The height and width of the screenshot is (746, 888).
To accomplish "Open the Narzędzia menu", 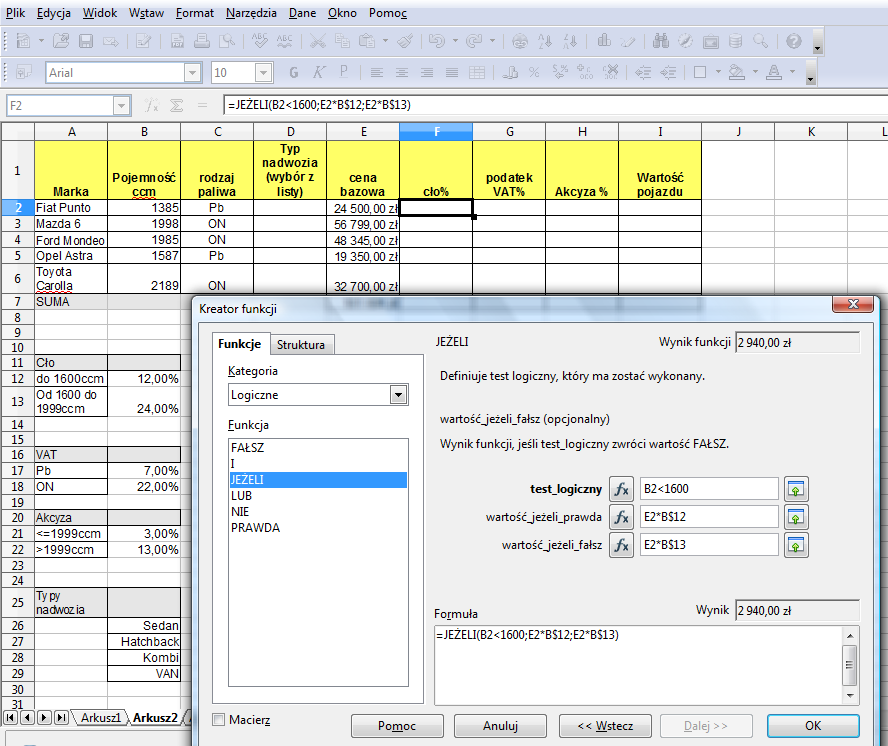I will [251, 12].
